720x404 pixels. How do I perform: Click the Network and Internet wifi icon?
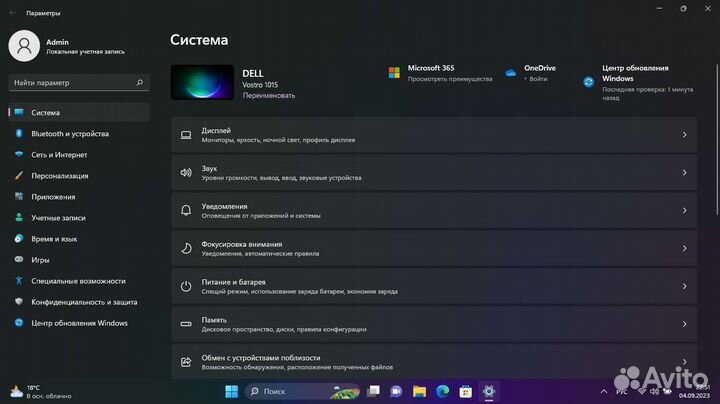tap(19, 154)
